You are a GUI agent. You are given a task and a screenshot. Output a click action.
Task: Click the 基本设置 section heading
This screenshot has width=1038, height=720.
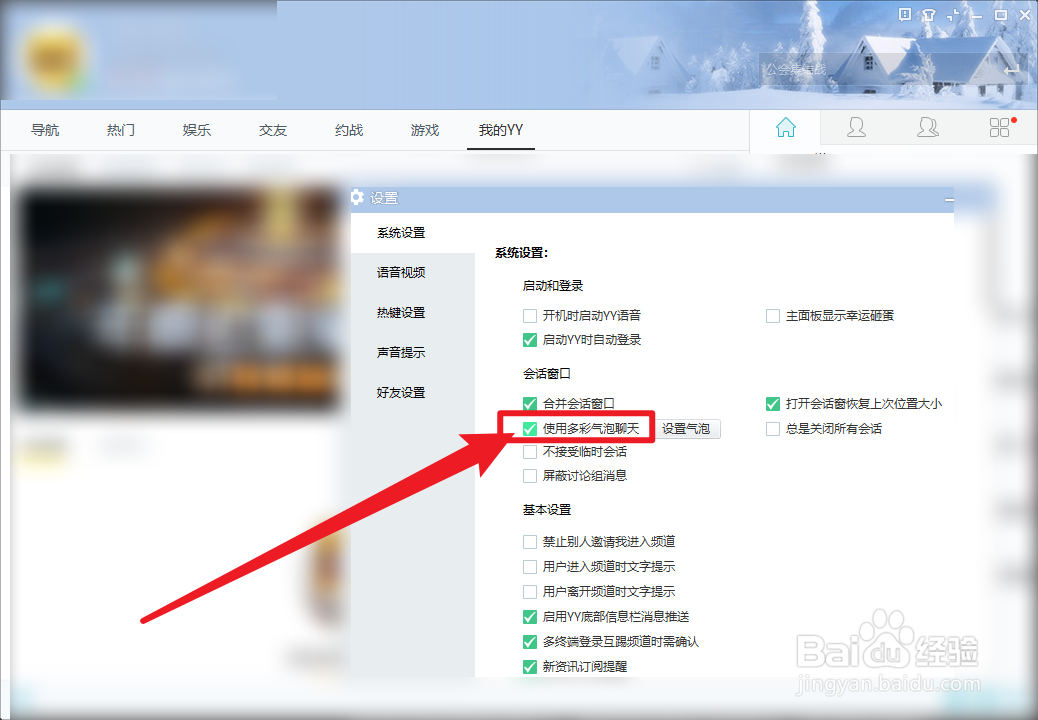coord(547,510)
